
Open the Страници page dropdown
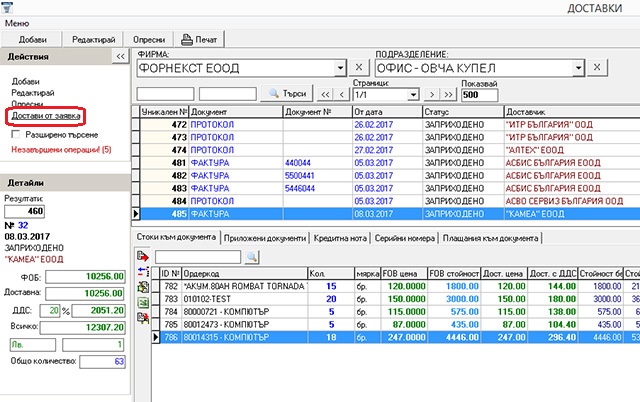coord(413,95)
